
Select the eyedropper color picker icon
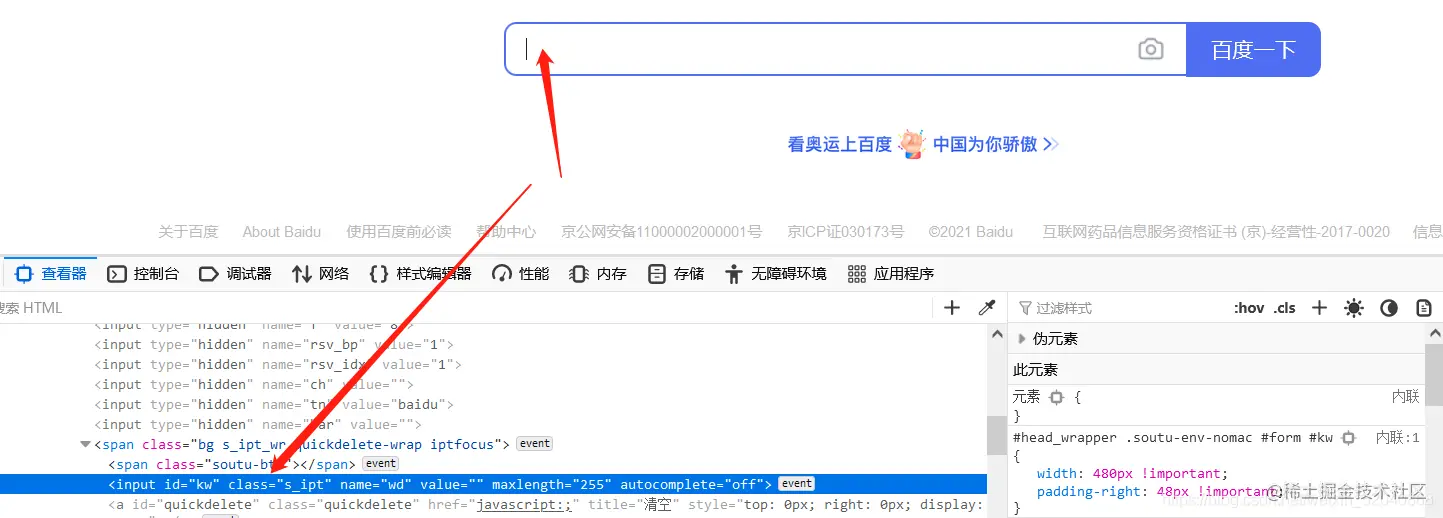pos(987,308)
